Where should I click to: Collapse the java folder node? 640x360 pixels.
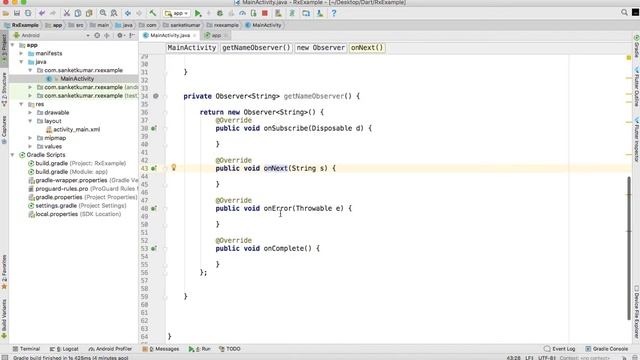pos(21,62)
